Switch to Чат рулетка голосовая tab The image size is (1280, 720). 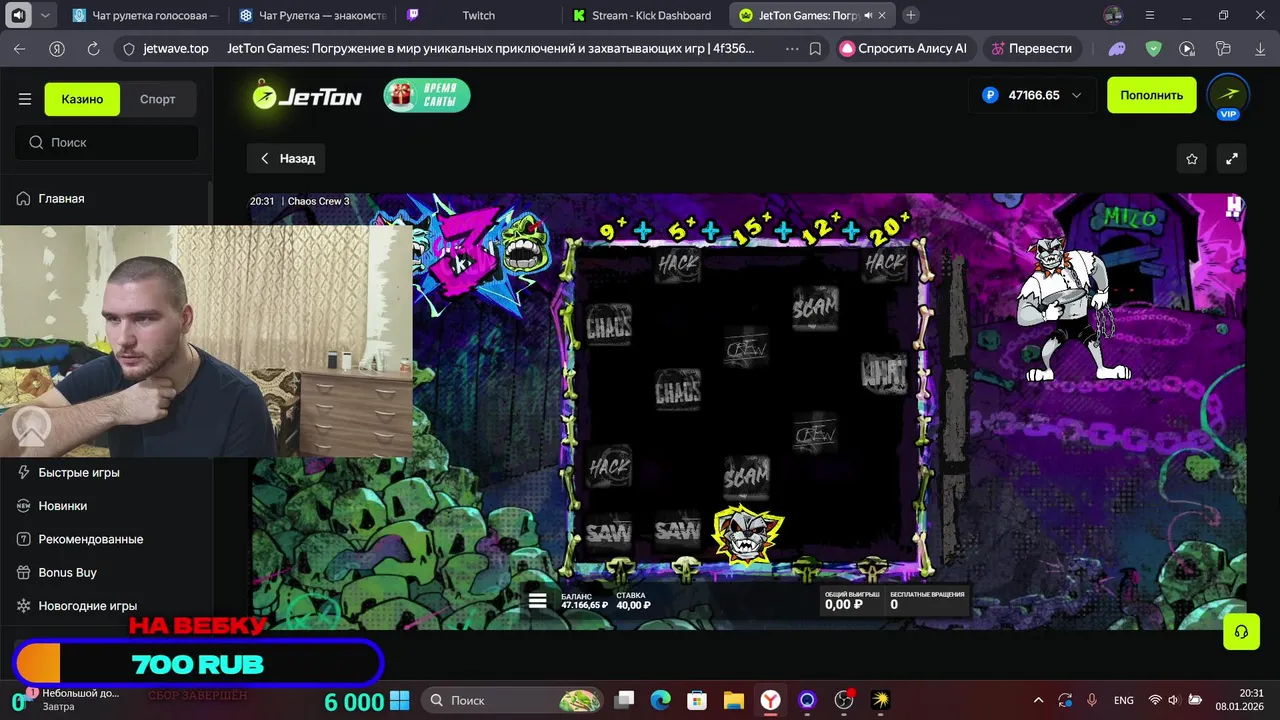(x=145, y=15)
